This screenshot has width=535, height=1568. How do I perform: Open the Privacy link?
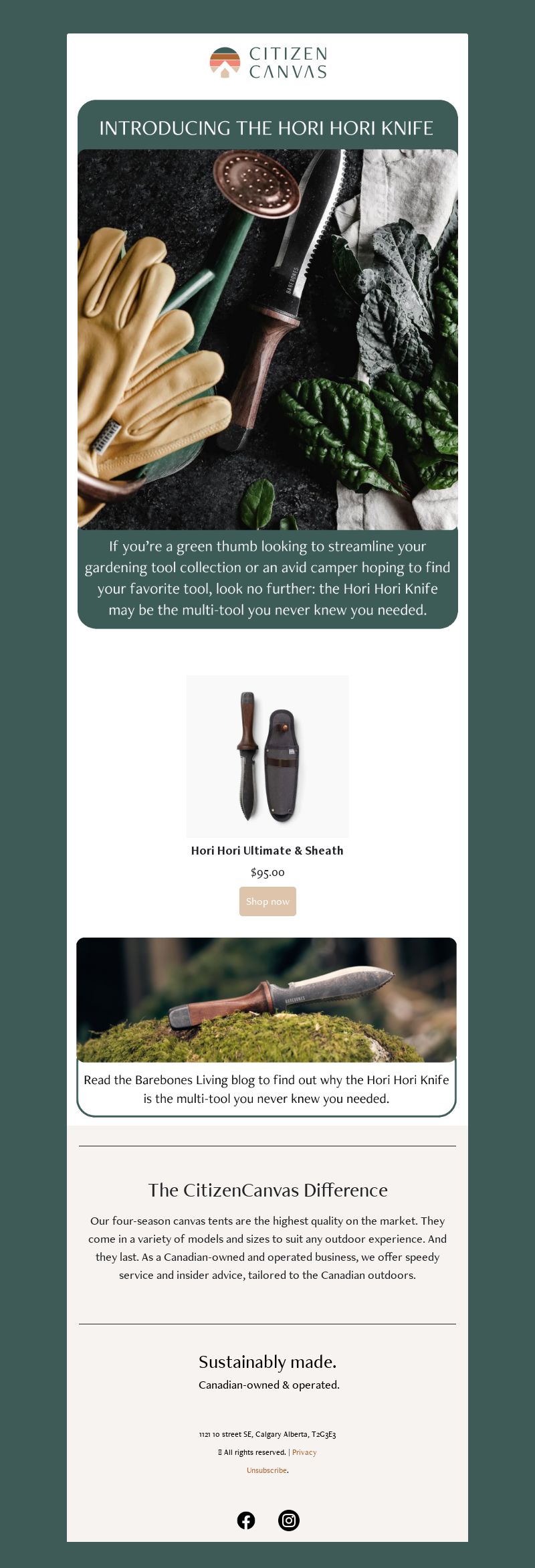(304, 1452)
